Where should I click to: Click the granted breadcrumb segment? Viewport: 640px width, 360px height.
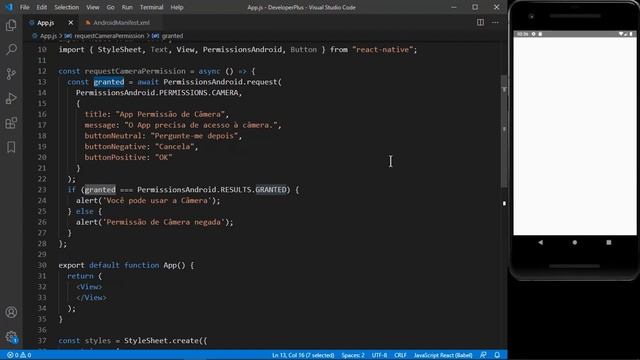[172, 36]
